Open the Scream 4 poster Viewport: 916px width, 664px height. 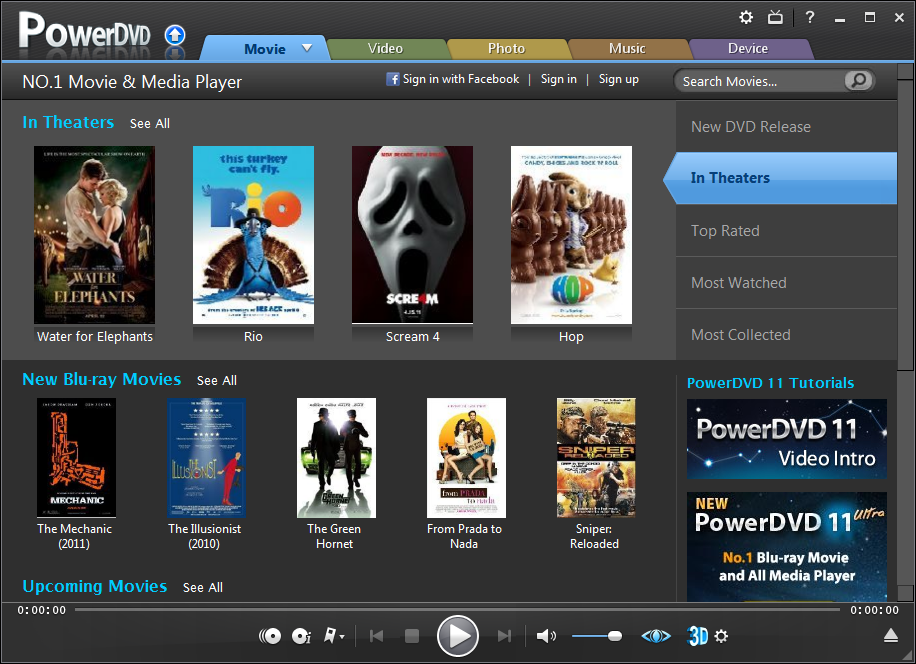tap(412, 235)
